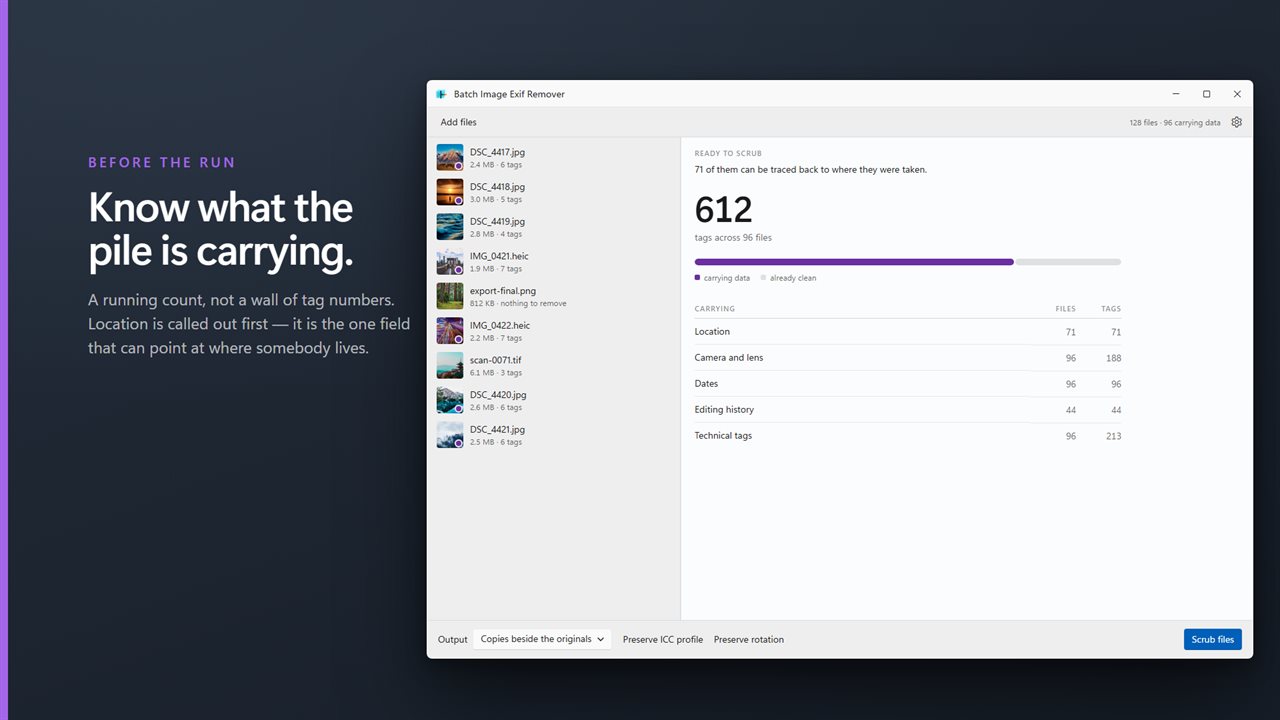Select the Editing history row label
The width and height of the screenshot is (1280, 720).
(724, 410)
